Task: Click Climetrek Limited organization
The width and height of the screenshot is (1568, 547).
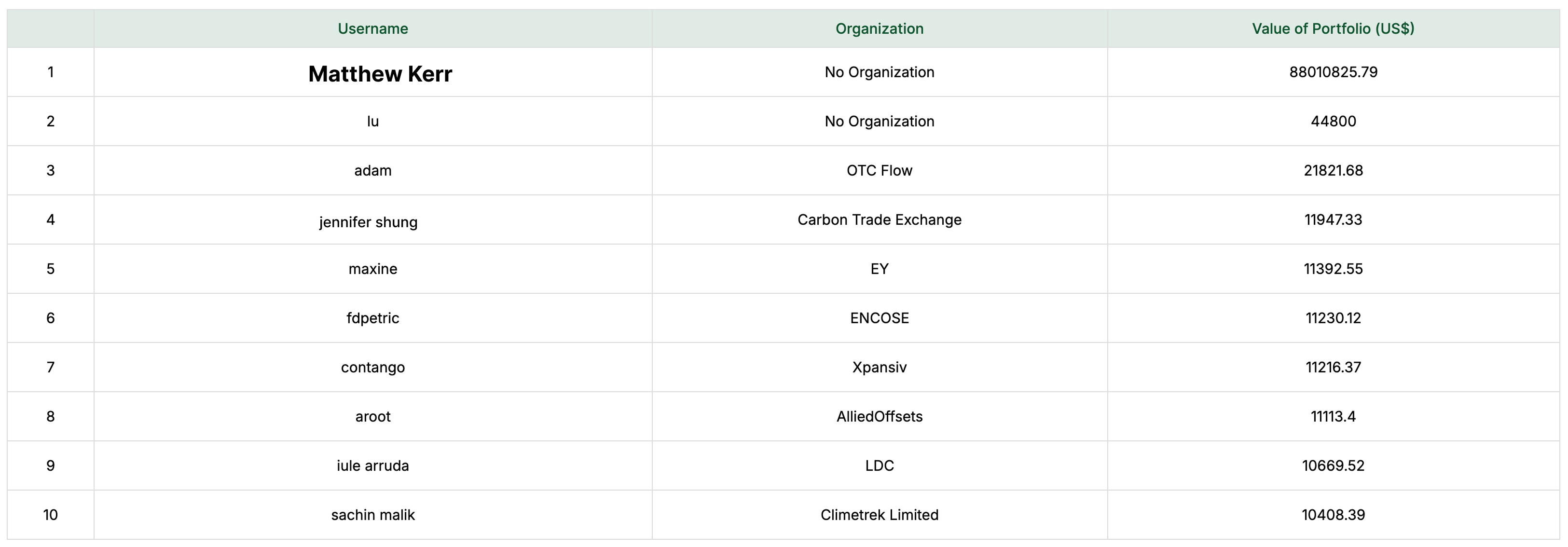Action: click(879, 515)
